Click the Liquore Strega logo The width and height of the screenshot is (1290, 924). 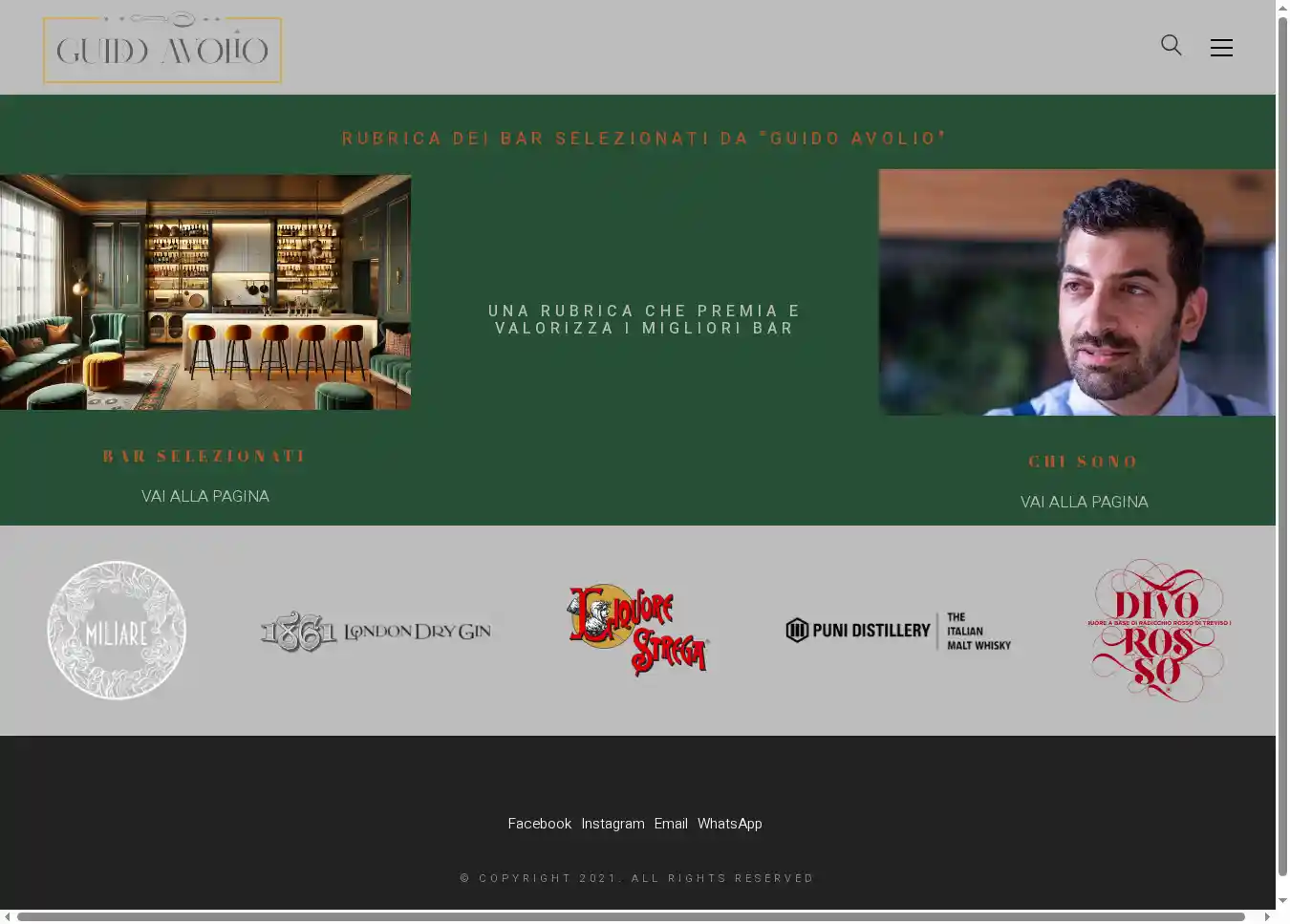[x=637, y=630]
